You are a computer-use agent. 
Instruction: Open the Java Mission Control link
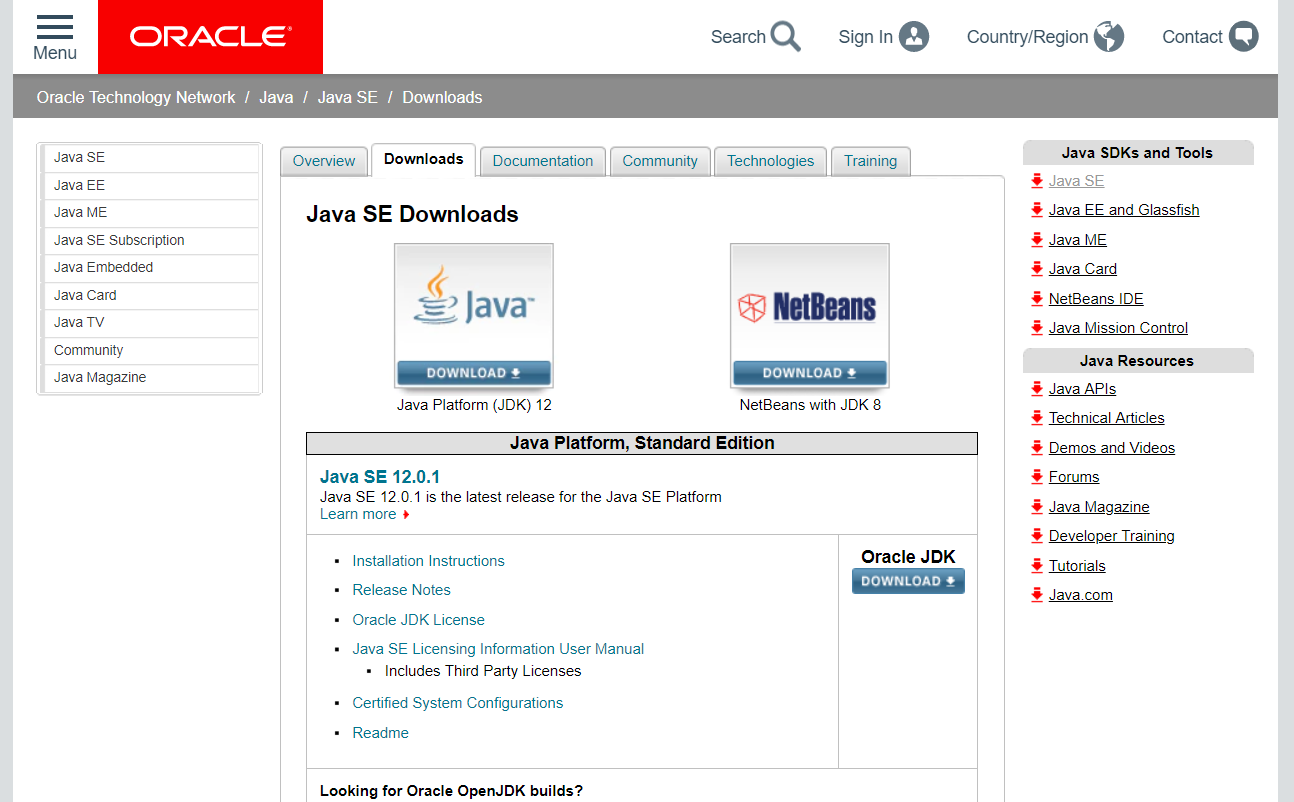click(1118, 328)
